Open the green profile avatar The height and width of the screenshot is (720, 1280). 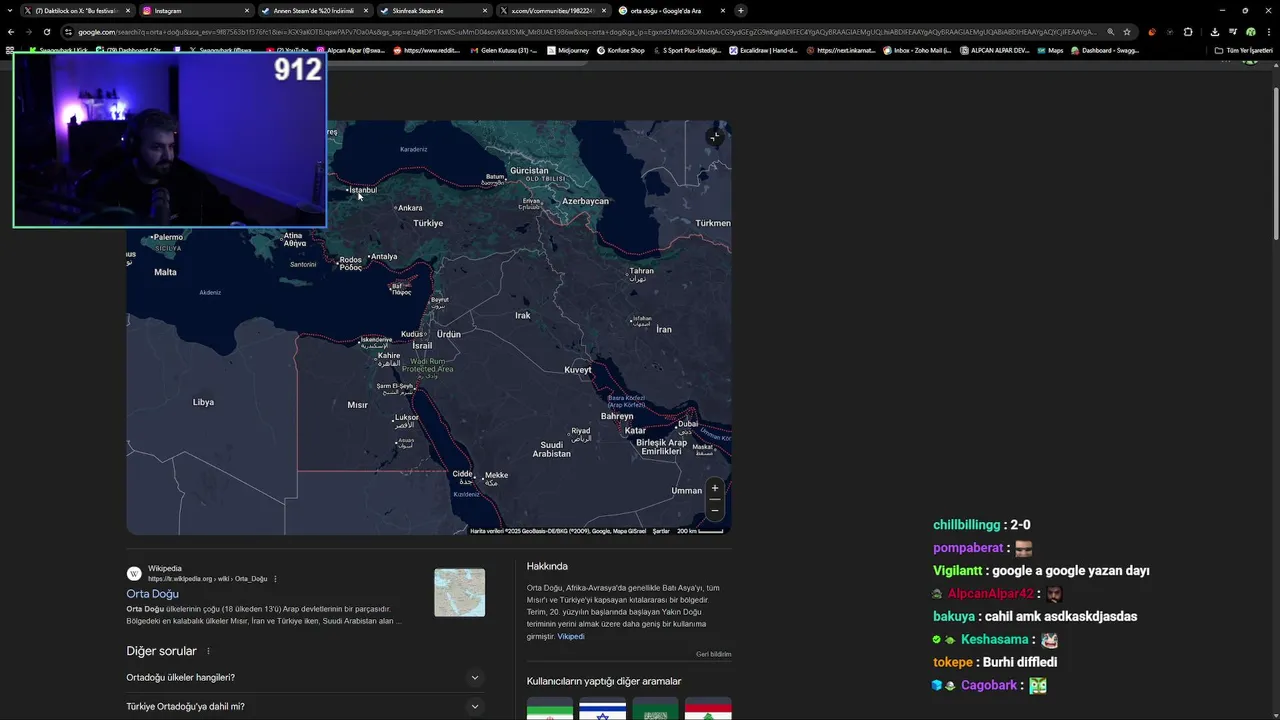click(x=1250, y=32)
